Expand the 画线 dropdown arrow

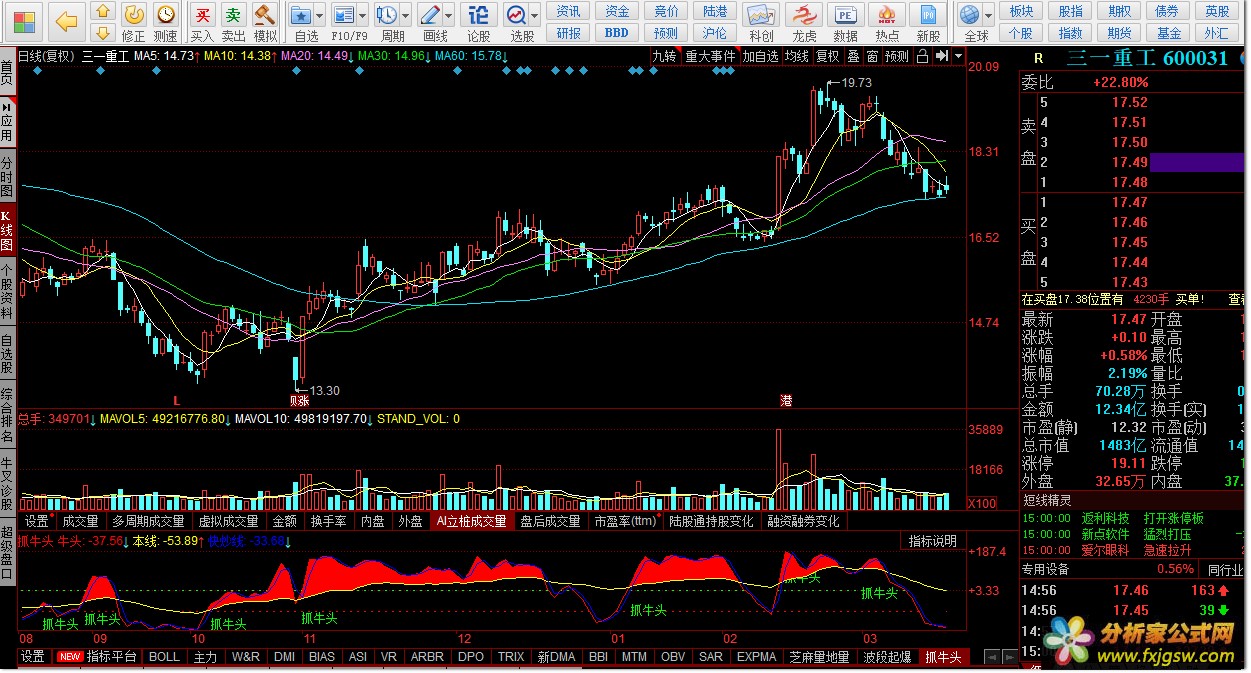click(449, 16)
